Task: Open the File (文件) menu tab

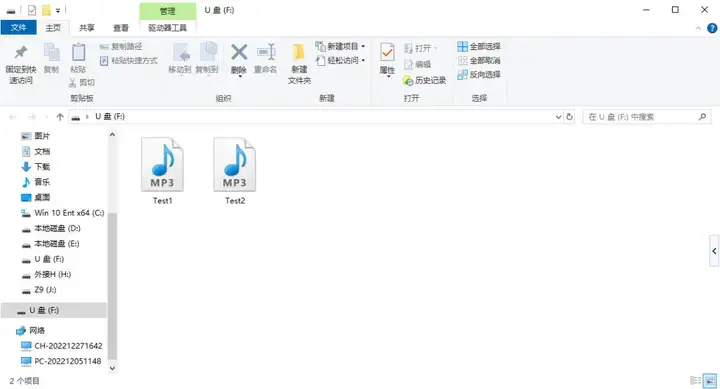Action: (18, 28)
